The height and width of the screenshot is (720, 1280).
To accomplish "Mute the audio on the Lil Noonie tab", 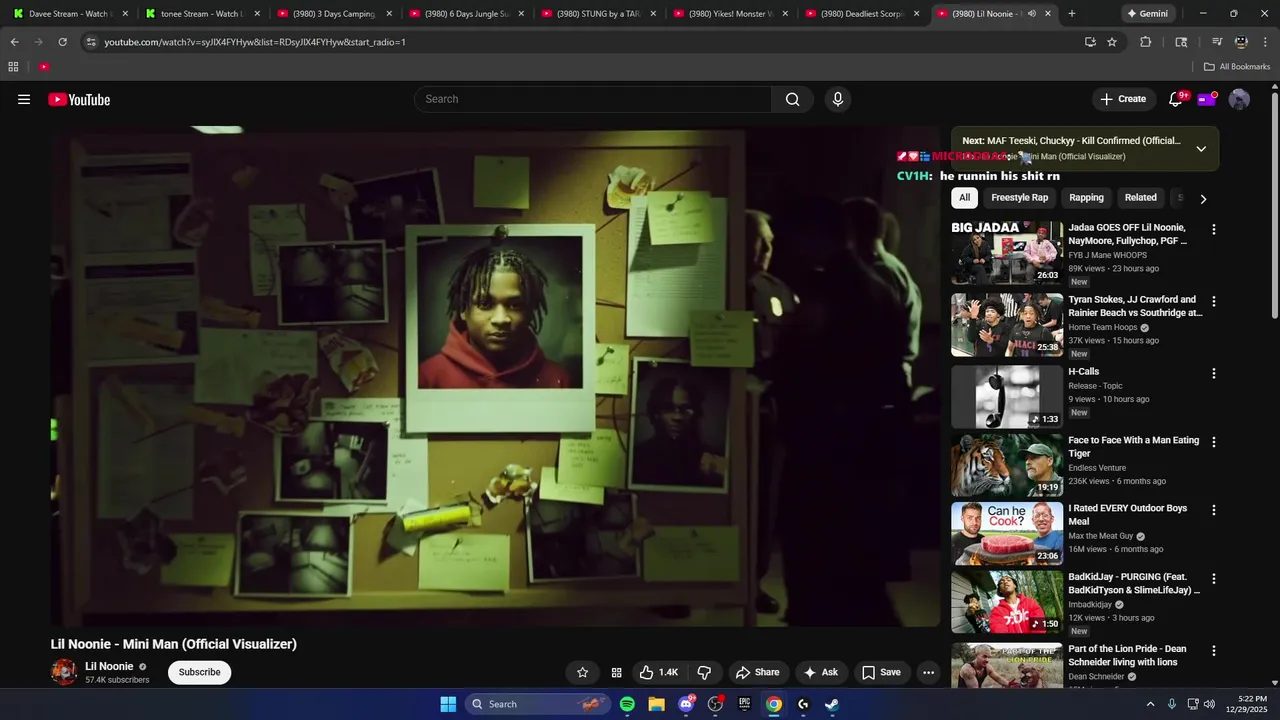I will coord(1031,14).
